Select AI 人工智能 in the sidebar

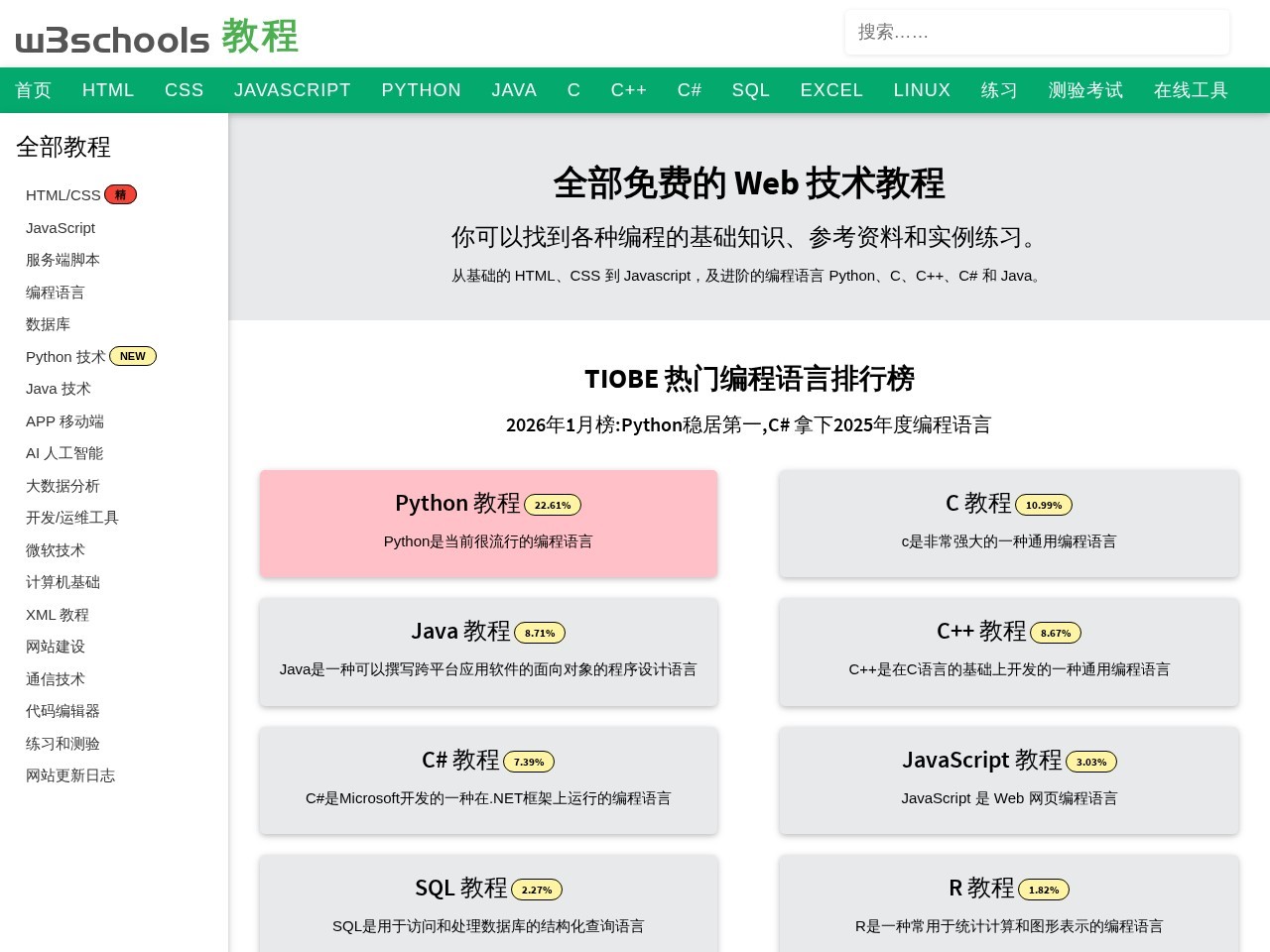pos(63,453)
